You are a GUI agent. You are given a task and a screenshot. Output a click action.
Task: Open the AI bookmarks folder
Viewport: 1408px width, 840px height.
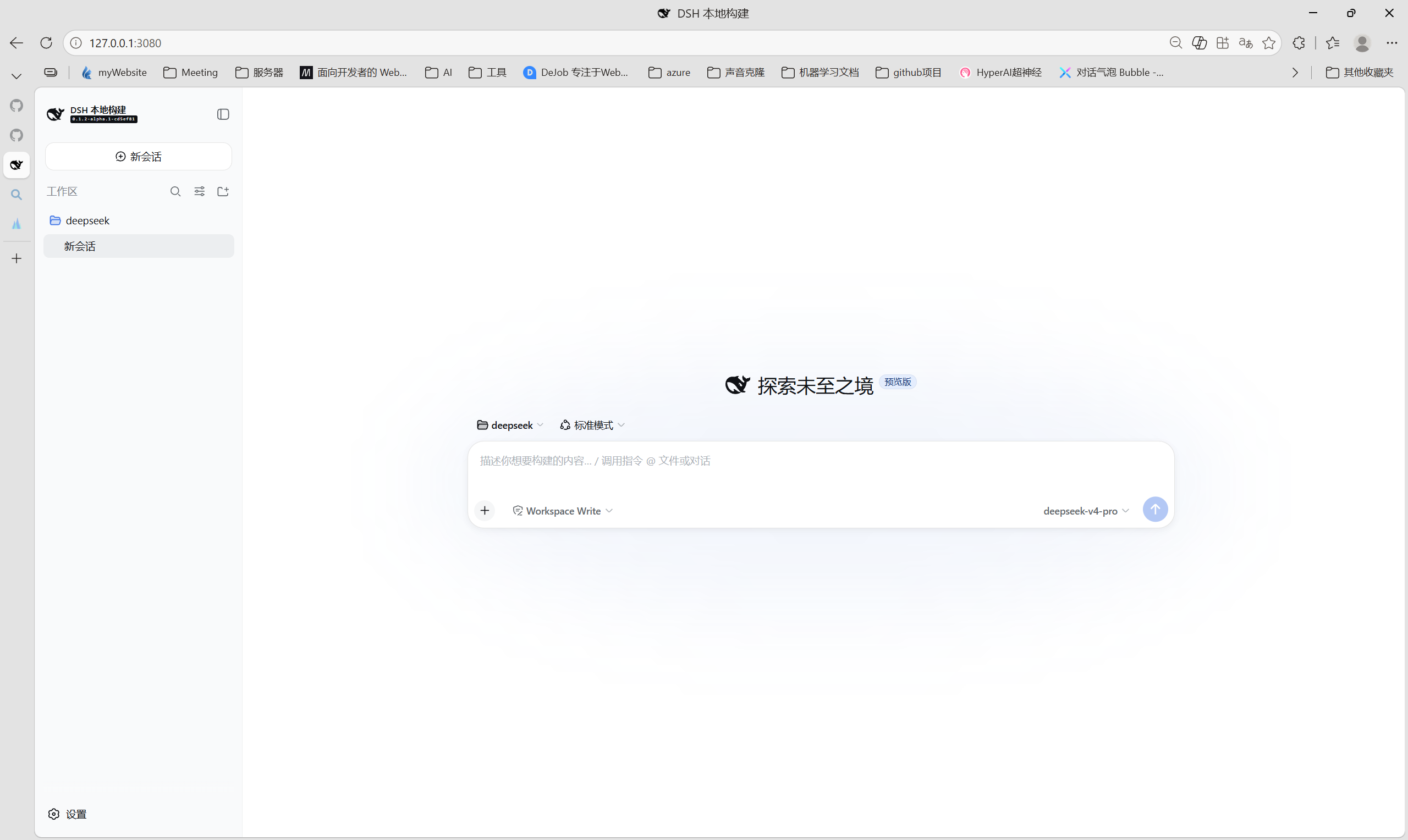click(x=439, y=73)
